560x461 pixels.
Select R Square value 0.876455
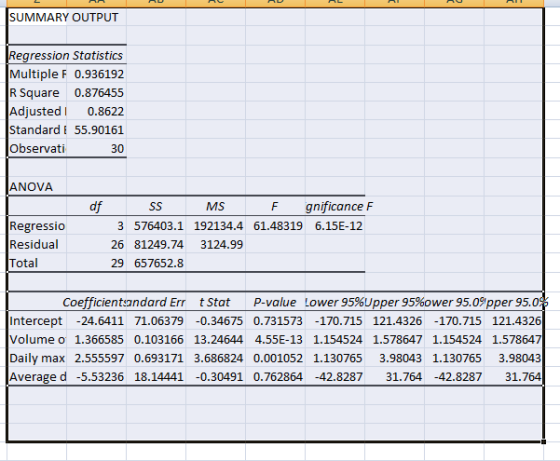(x=96, y=92)
